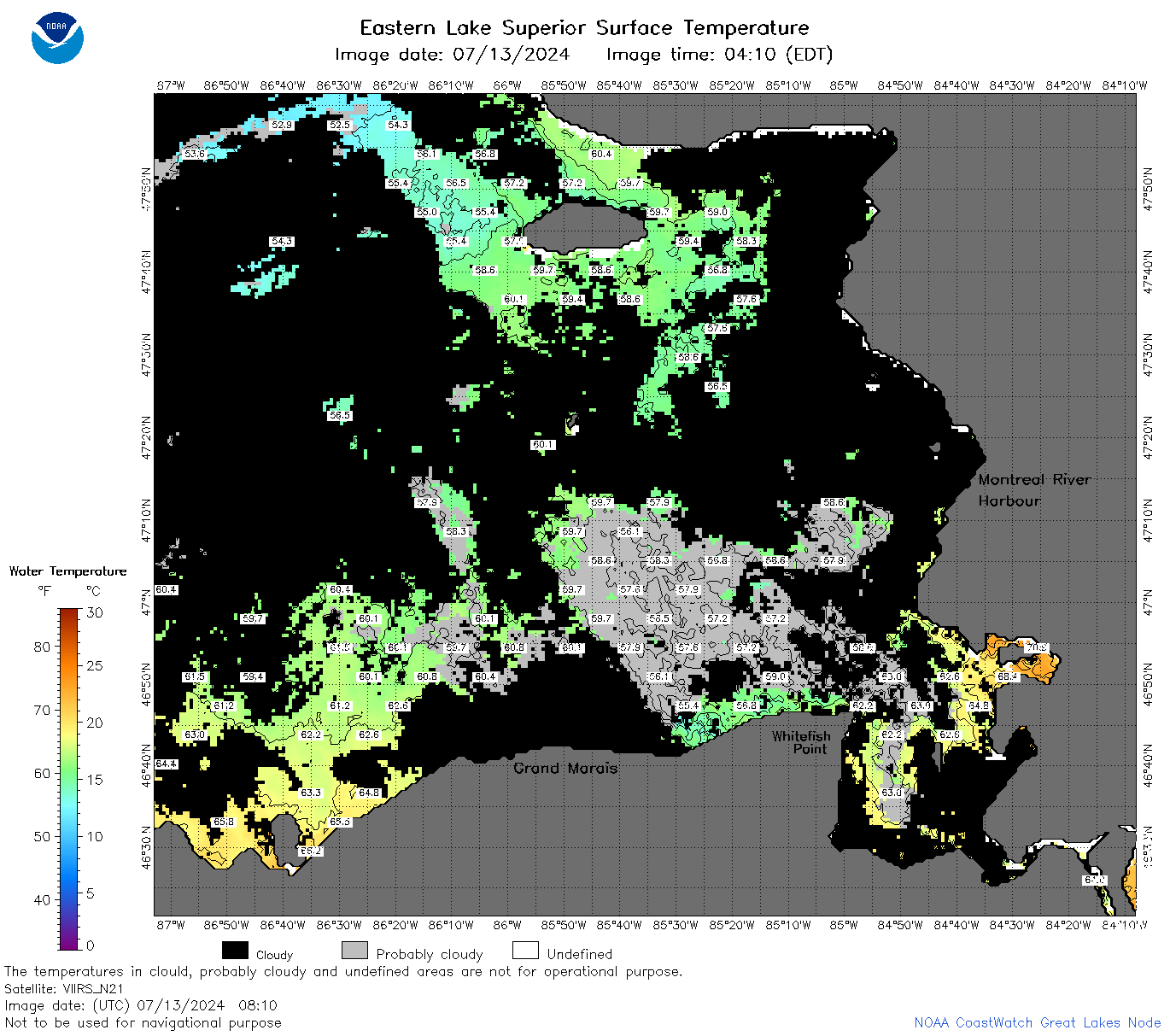Viewport: 1170px width, 1036px height.
Task: Click the 80 tick on Fahrenheit scale
Action: [42, 647]
